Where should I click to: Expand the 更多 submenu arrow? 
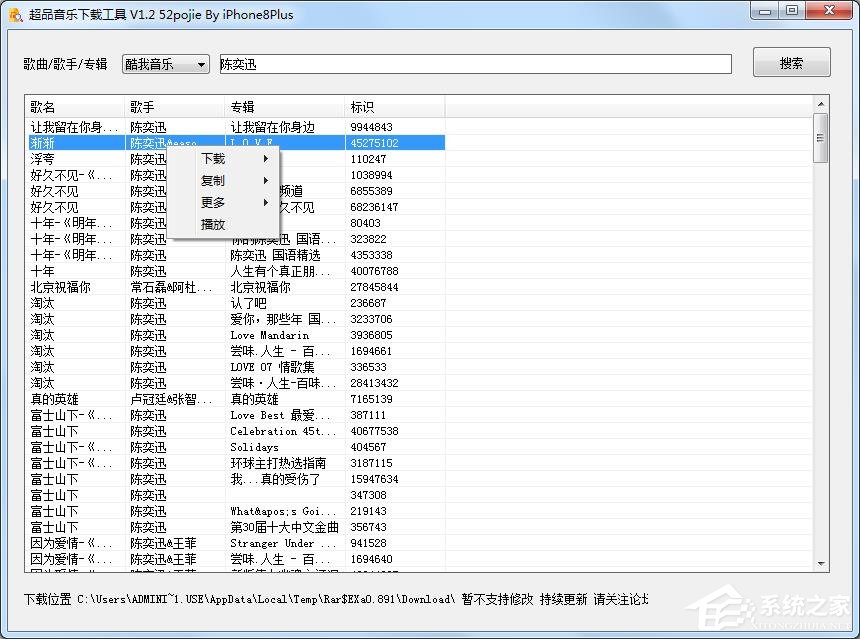pyautogui.click(x=266, y=203)
